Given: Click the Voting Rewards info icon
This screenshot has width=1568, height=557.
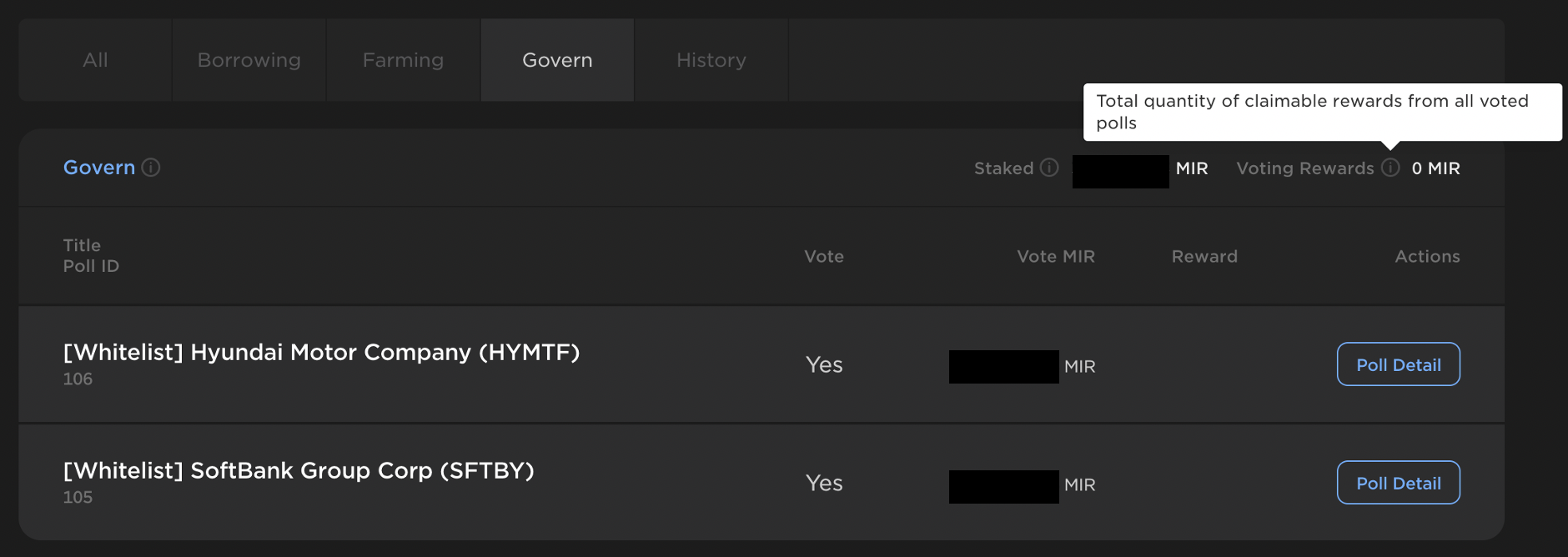Looking at the screenshot, I should 1390,168.
